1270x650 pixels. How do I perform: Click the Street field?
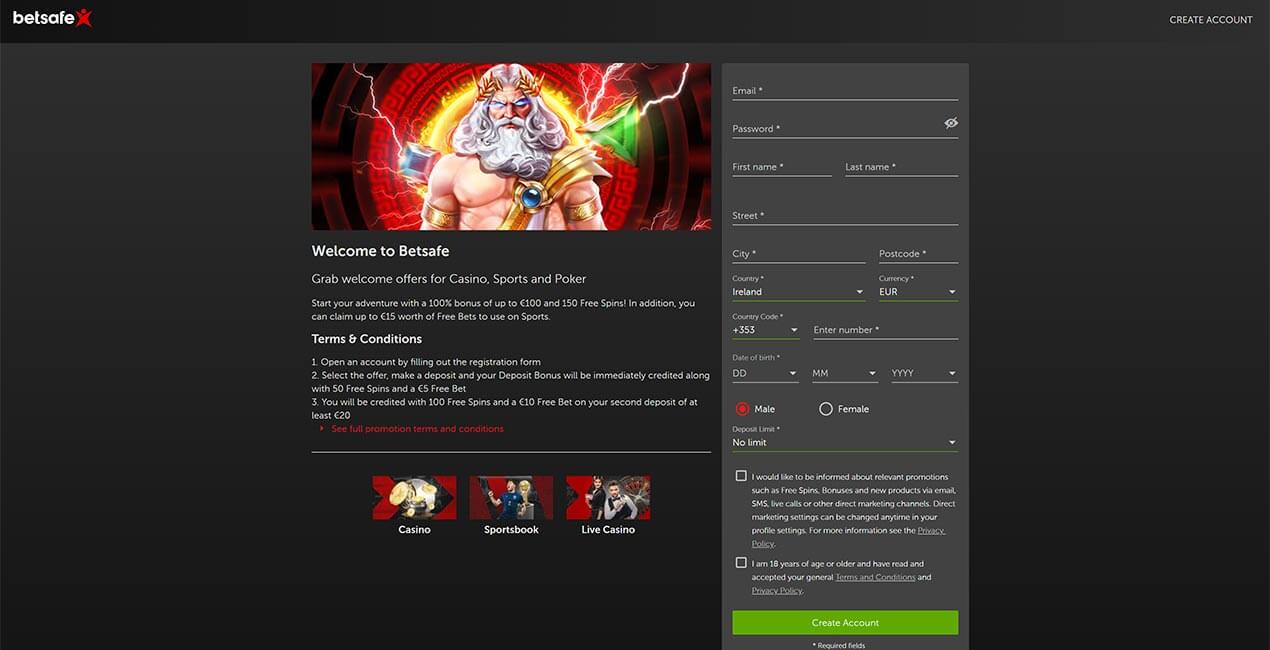click(x=845, y=215)
